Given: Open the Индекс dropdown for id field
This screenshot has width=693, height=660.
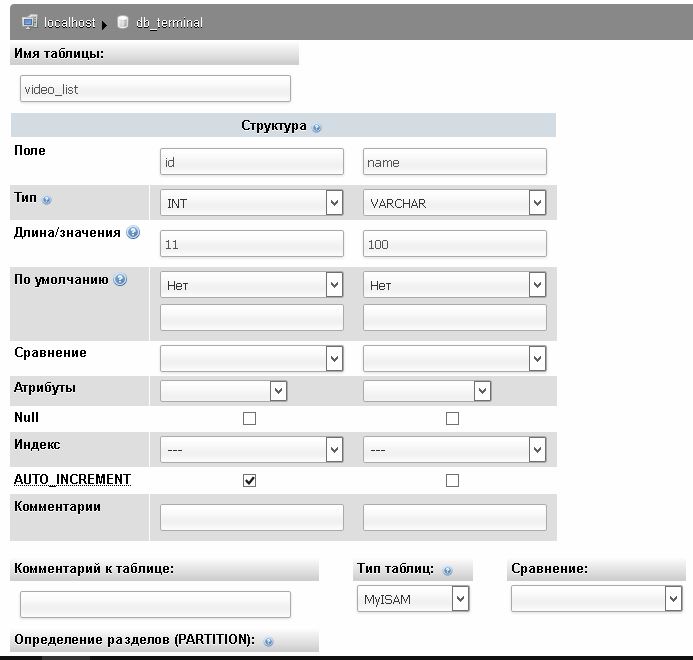Looking at the screenshot, I should click(x=251, y=450).
